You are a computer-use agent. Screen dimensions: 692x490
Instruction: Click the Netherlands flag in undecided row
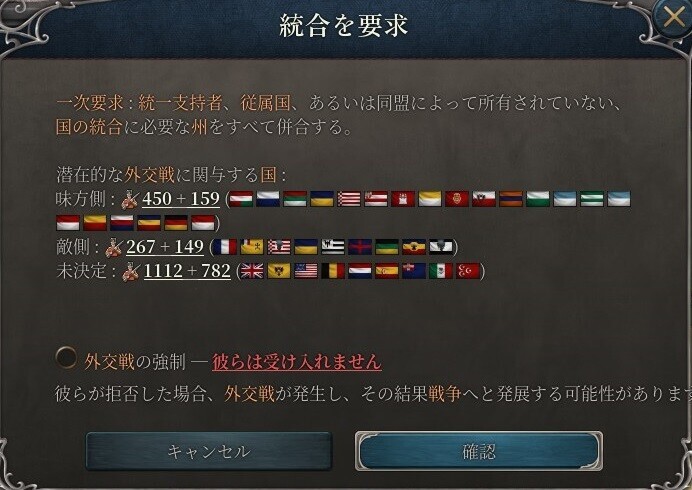click(360, 271)
